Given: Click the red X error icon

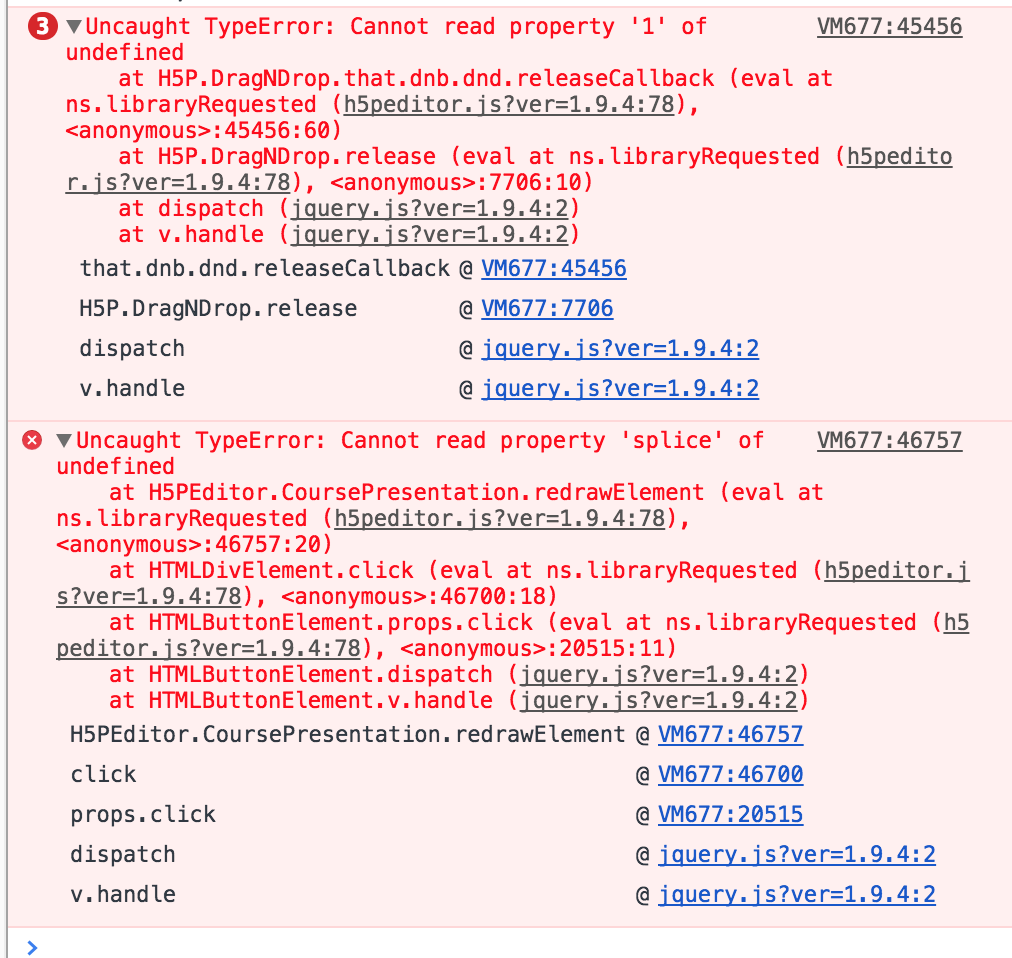Looking at the screenshot, I should [32, 440].
